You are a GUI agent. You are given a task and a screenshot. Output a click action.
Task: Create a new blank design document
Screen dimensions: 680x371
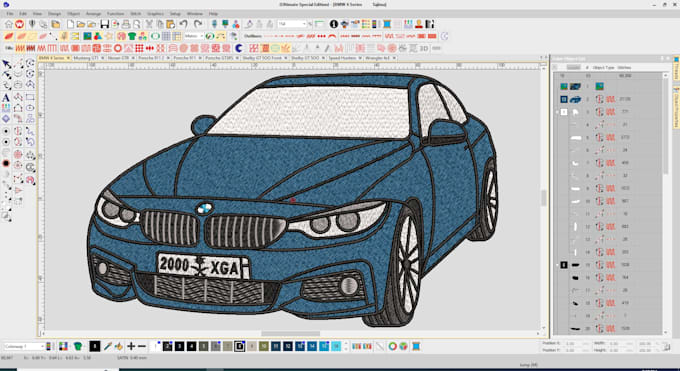70,24
